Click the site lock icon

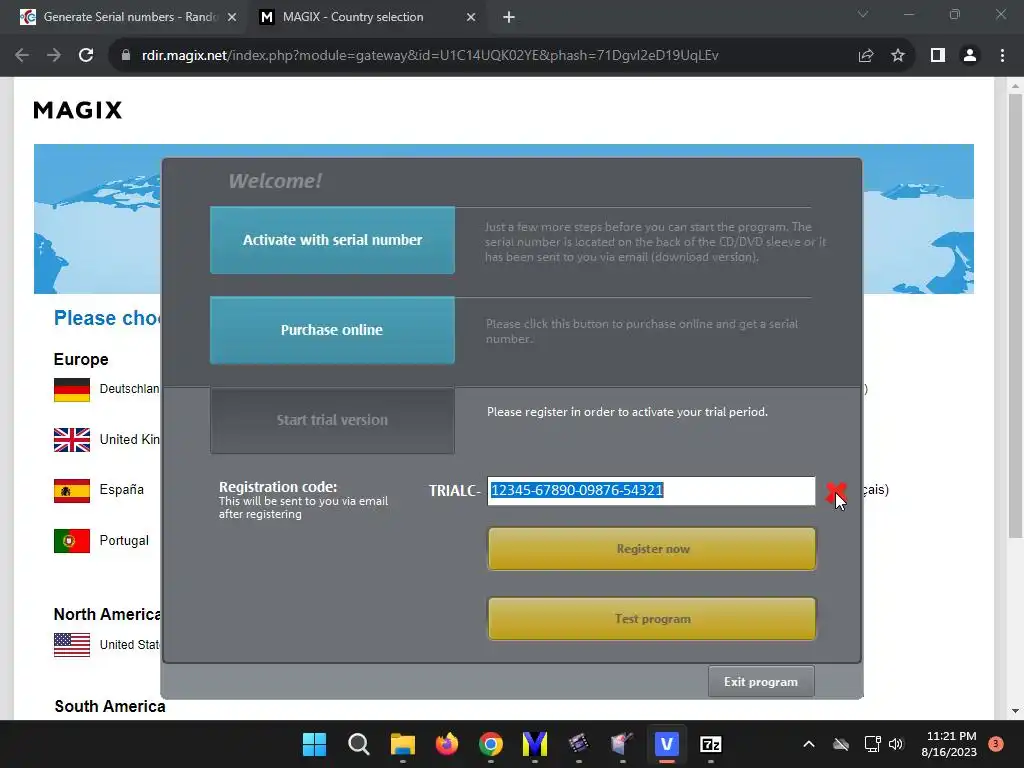point(125,56)
